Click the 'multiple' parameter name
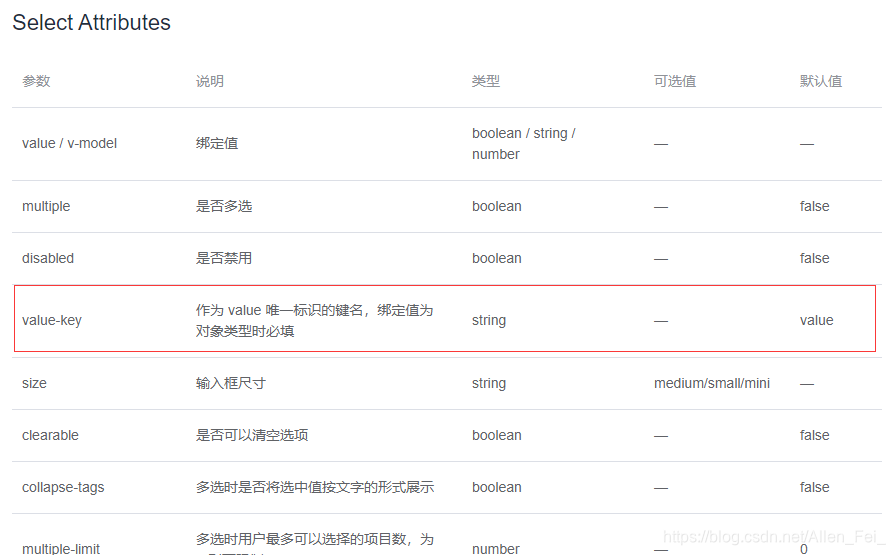 pos(46,206)
